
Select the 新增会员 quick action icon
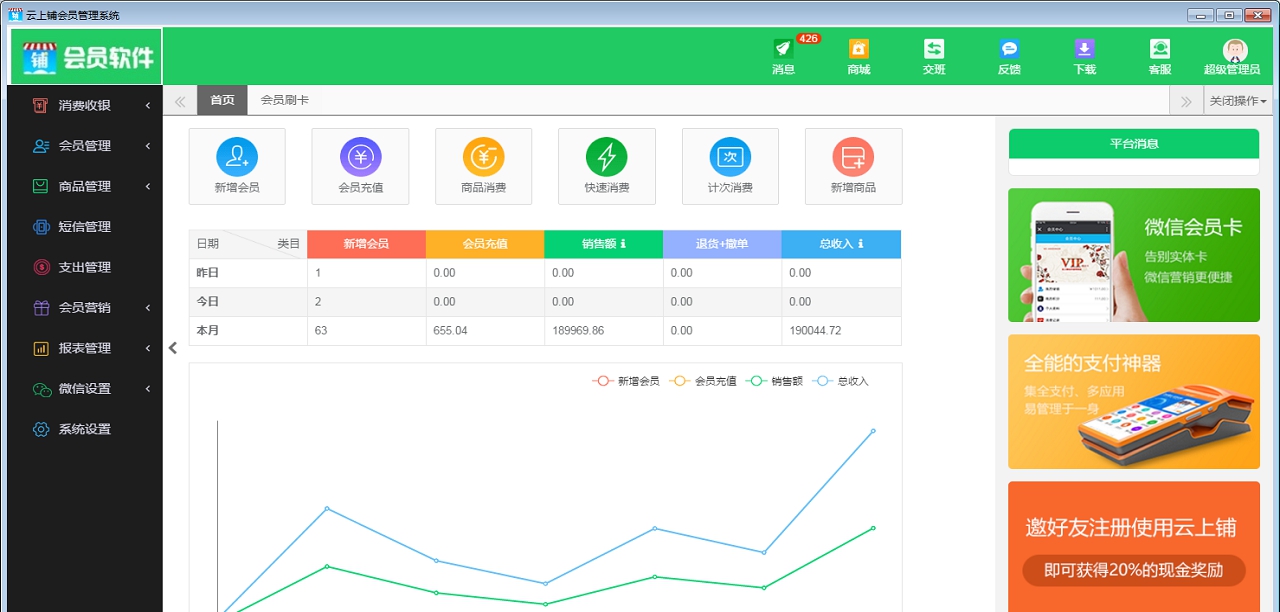pos(237,166)
